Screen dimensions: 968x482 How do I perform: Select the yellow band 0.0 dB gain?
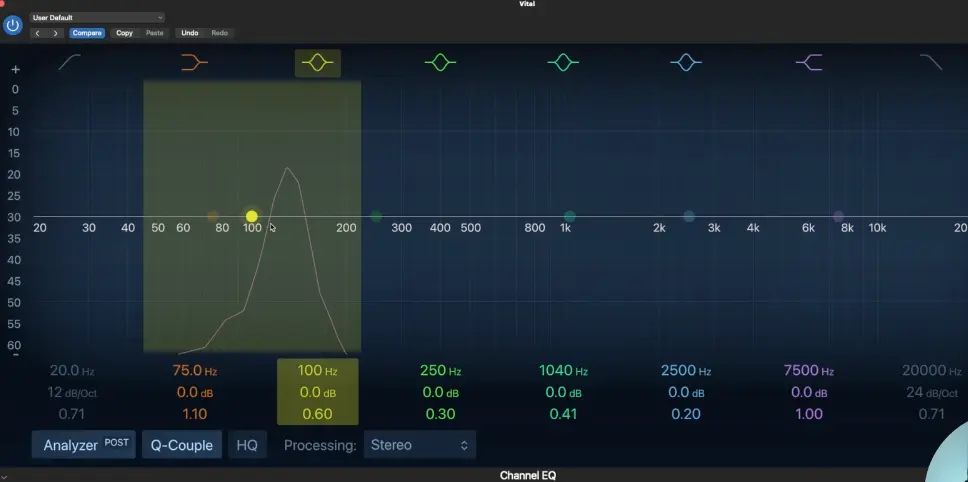tap(318, 393)
